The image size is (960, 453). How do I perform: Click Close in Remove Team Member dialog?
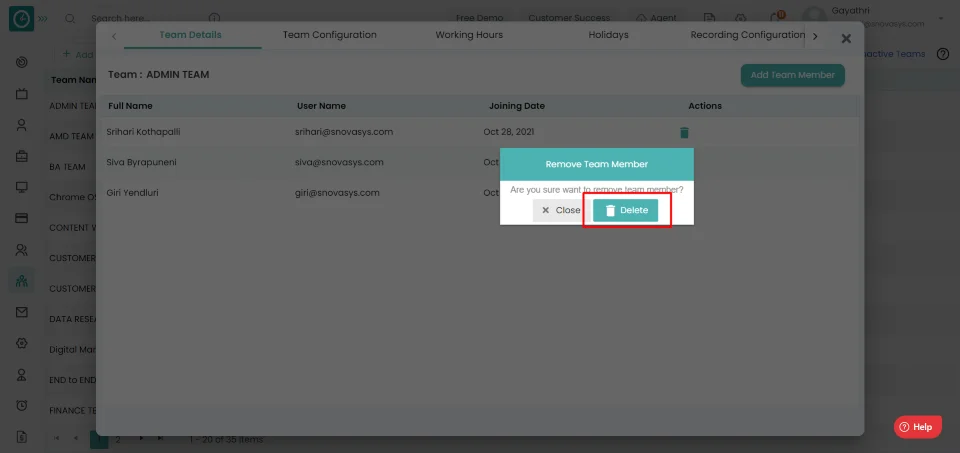[561, 210]
